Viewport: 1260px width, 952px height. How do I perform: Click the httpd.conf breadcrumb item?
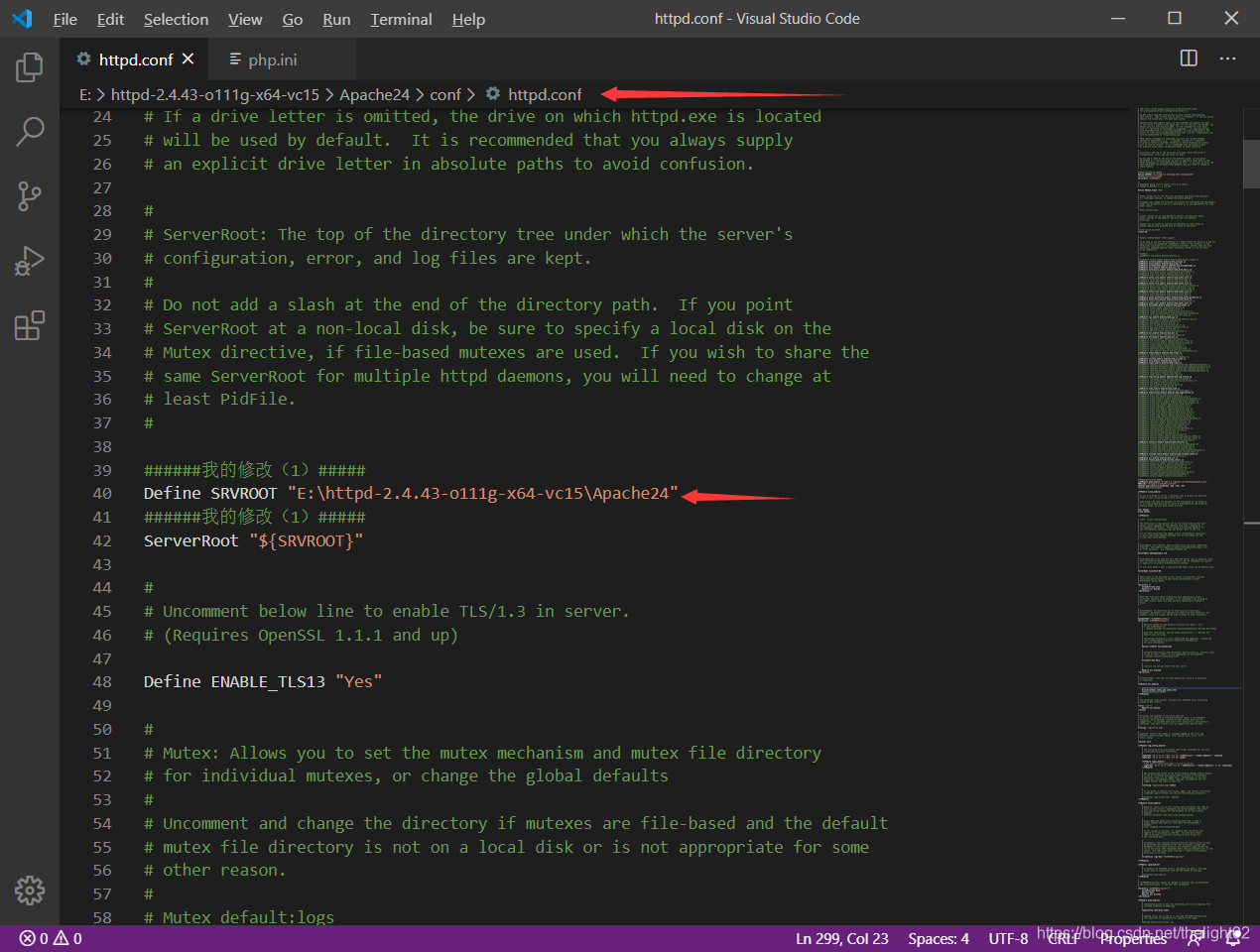click(534, 94)
